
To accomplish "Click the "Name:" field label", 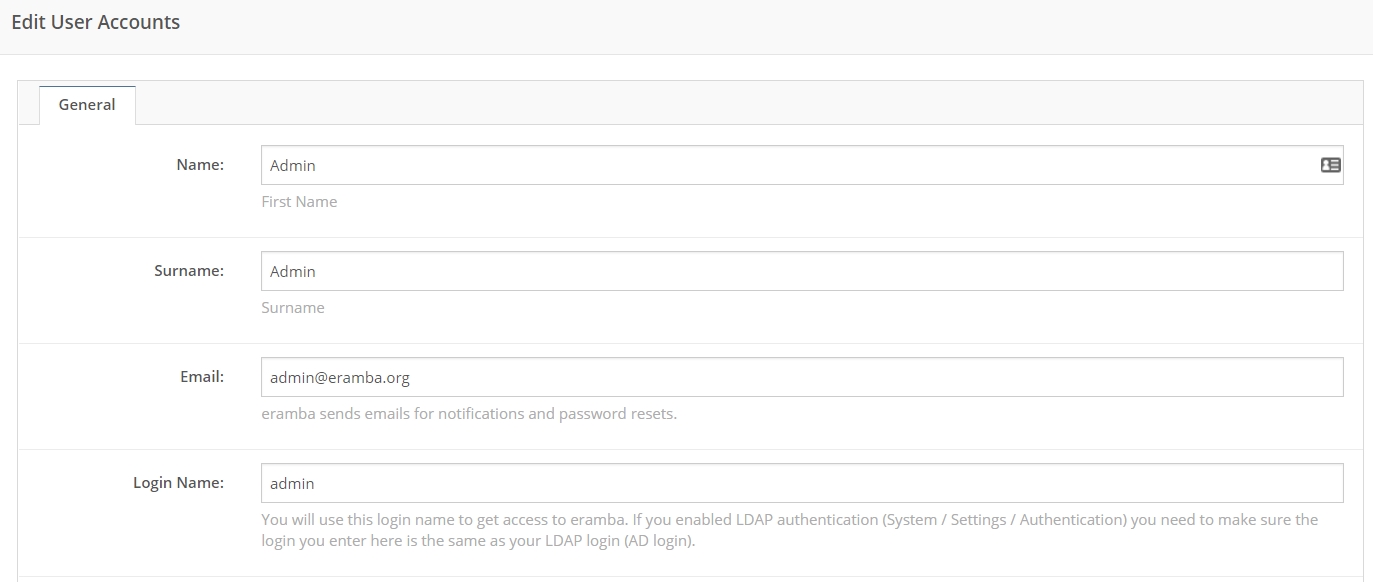I will (200, 164).
